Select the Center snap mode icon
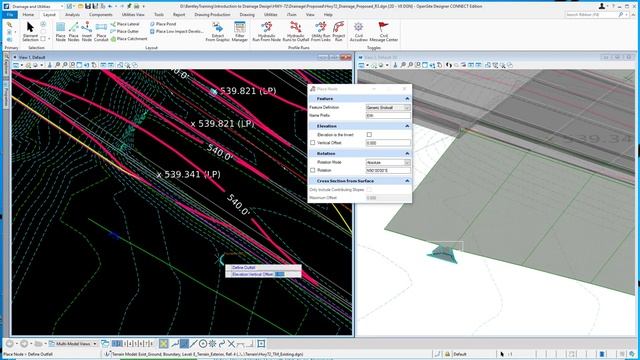 click(x=203, y=344)
